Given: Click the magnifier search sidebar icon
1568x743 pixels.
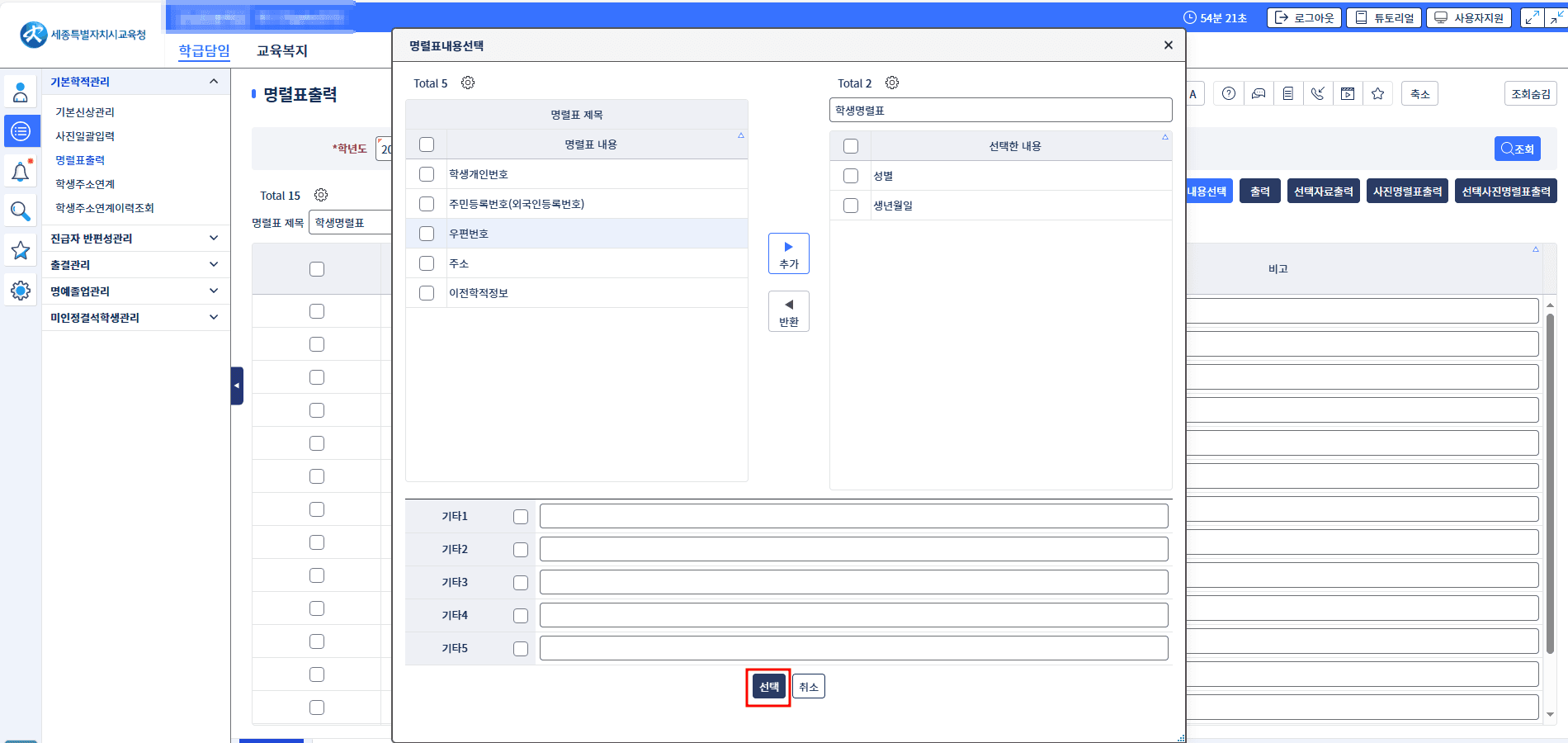Looking at the screenshot, I should (21, 211).
